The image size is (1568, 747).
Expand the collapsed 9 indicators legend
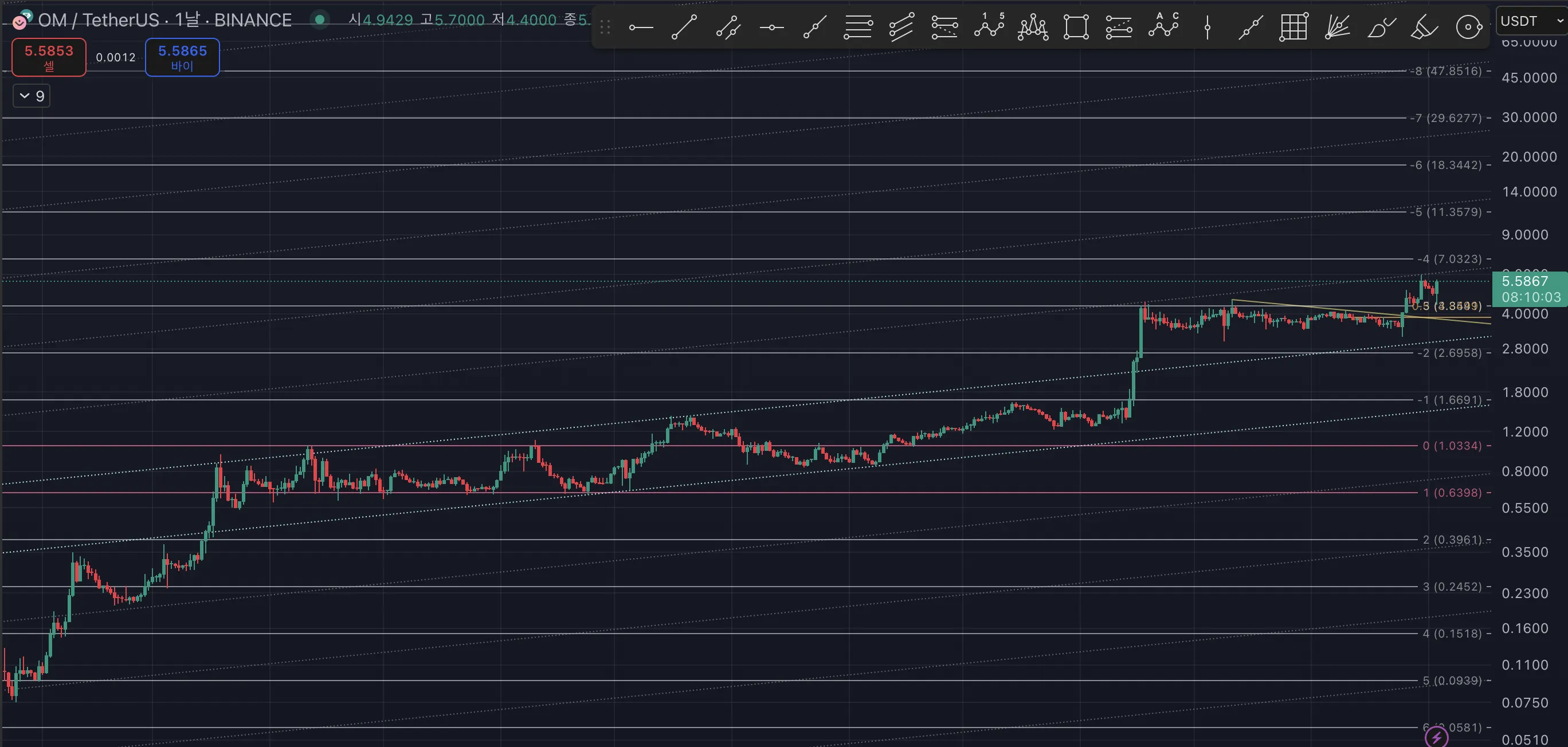pos(32,96)
